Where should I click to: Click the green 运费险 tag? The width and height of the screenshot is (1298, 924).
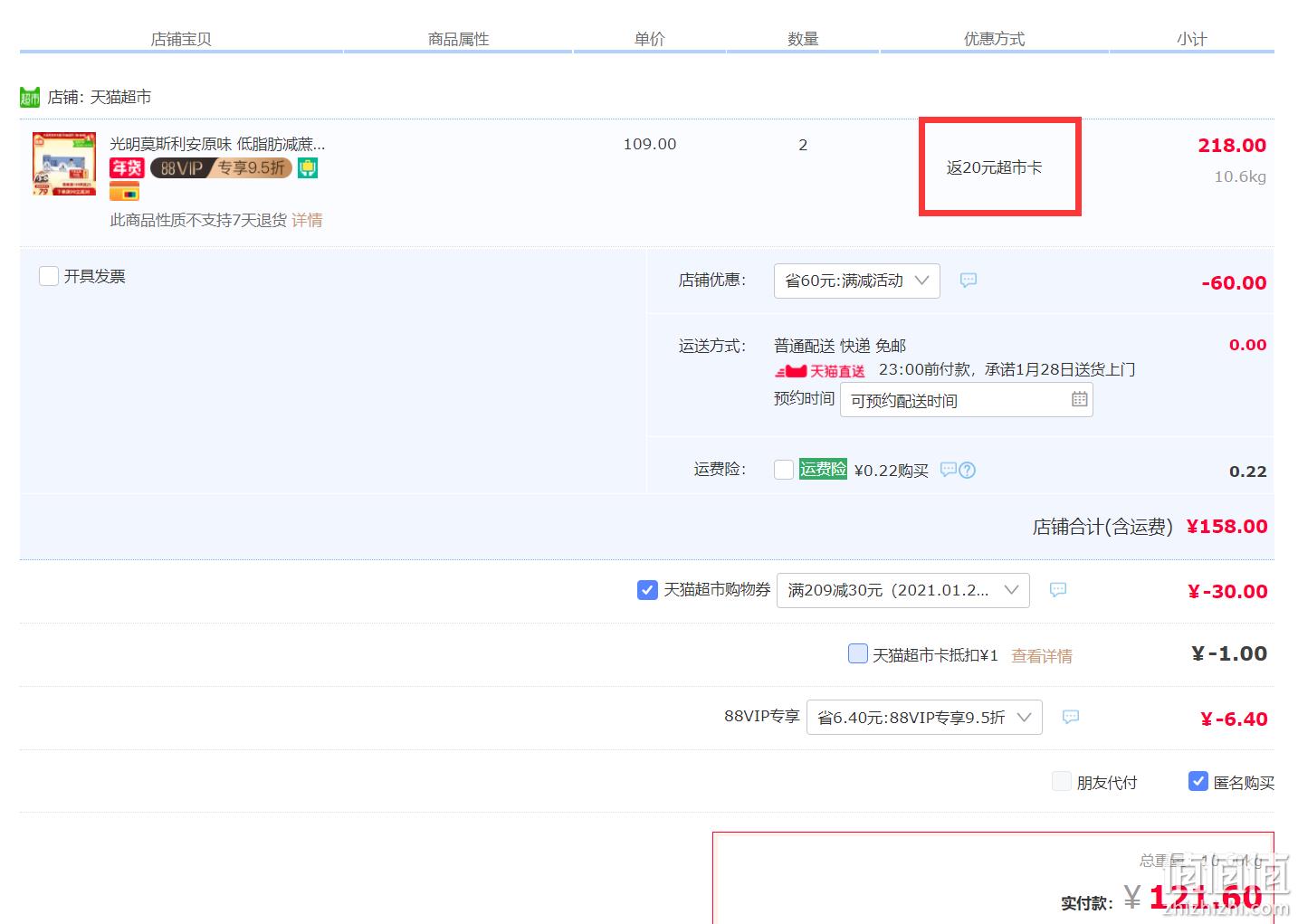coord(823,469)
